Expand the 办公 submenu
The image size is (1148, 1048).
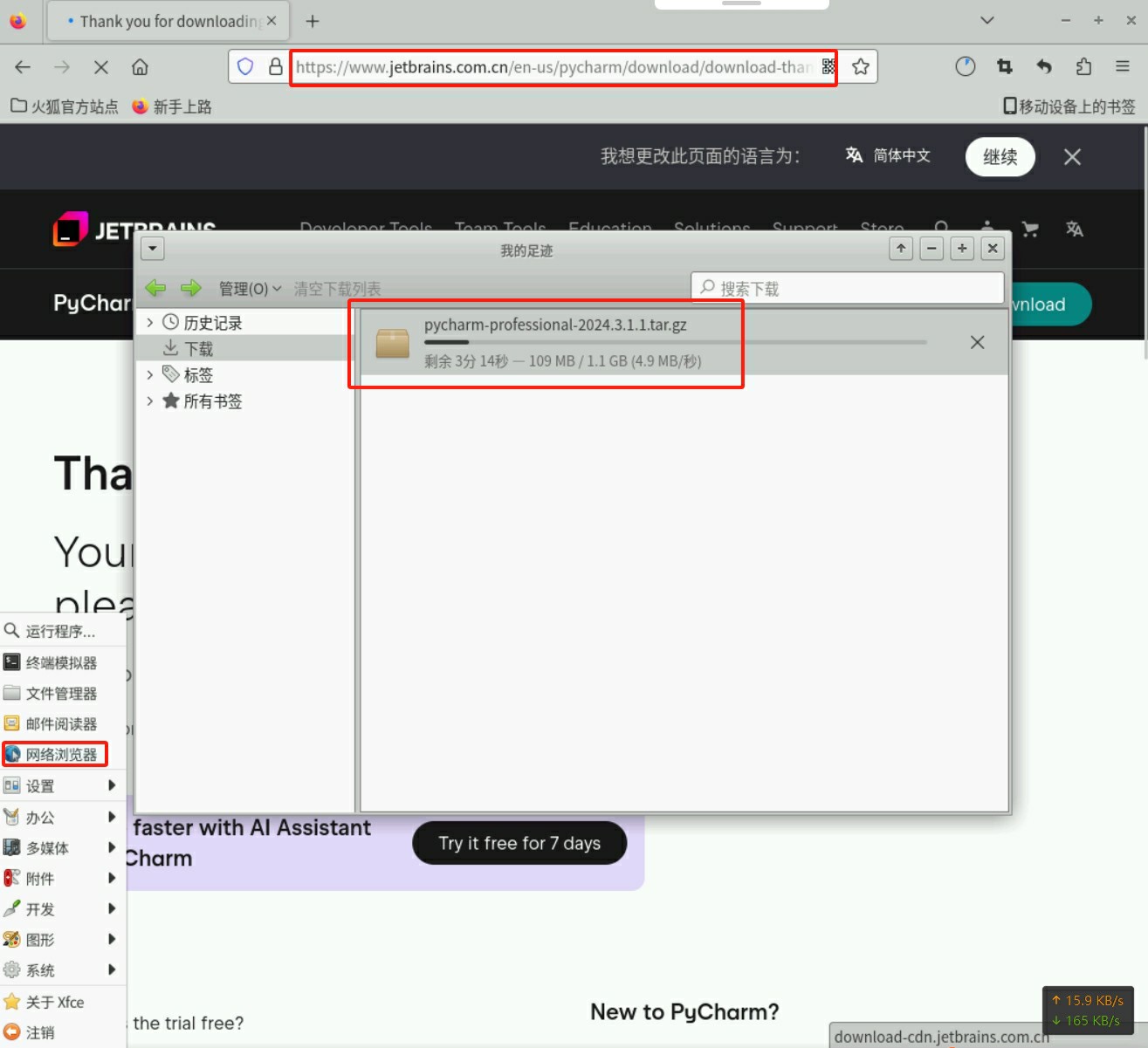coord(61,817)
